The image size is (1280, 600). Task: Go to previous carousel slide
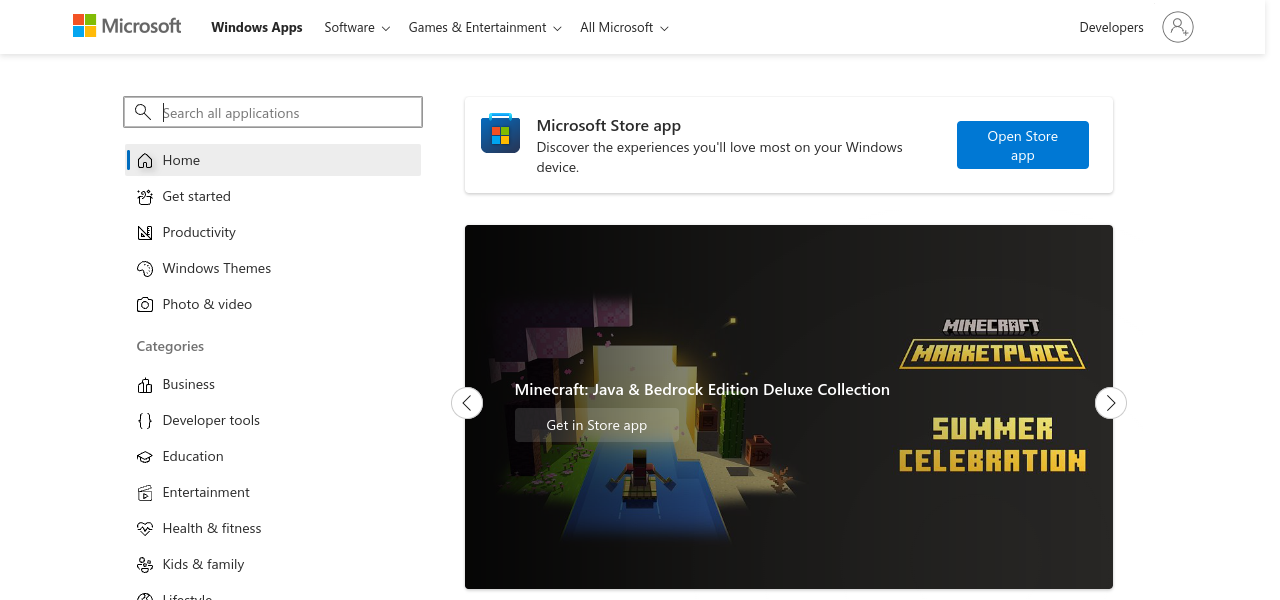(467, 403)
